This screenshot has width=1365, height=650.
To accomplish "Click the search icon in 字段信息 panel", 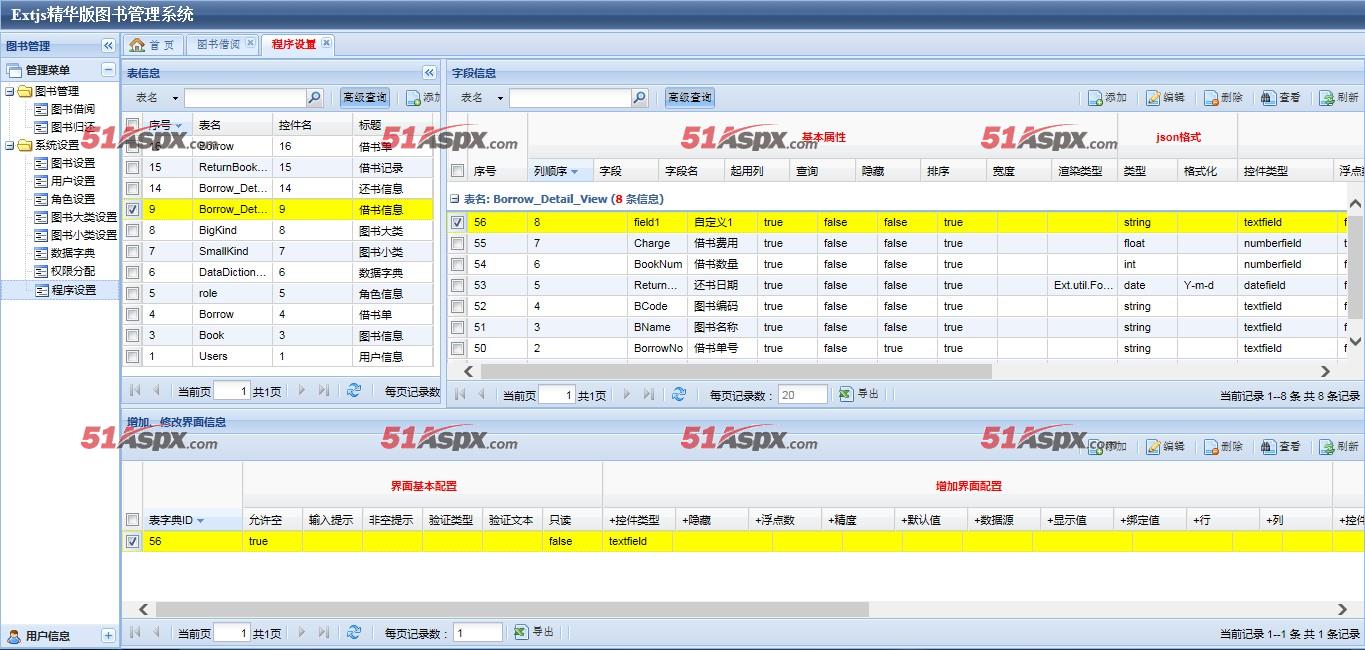I will [640, 98].
